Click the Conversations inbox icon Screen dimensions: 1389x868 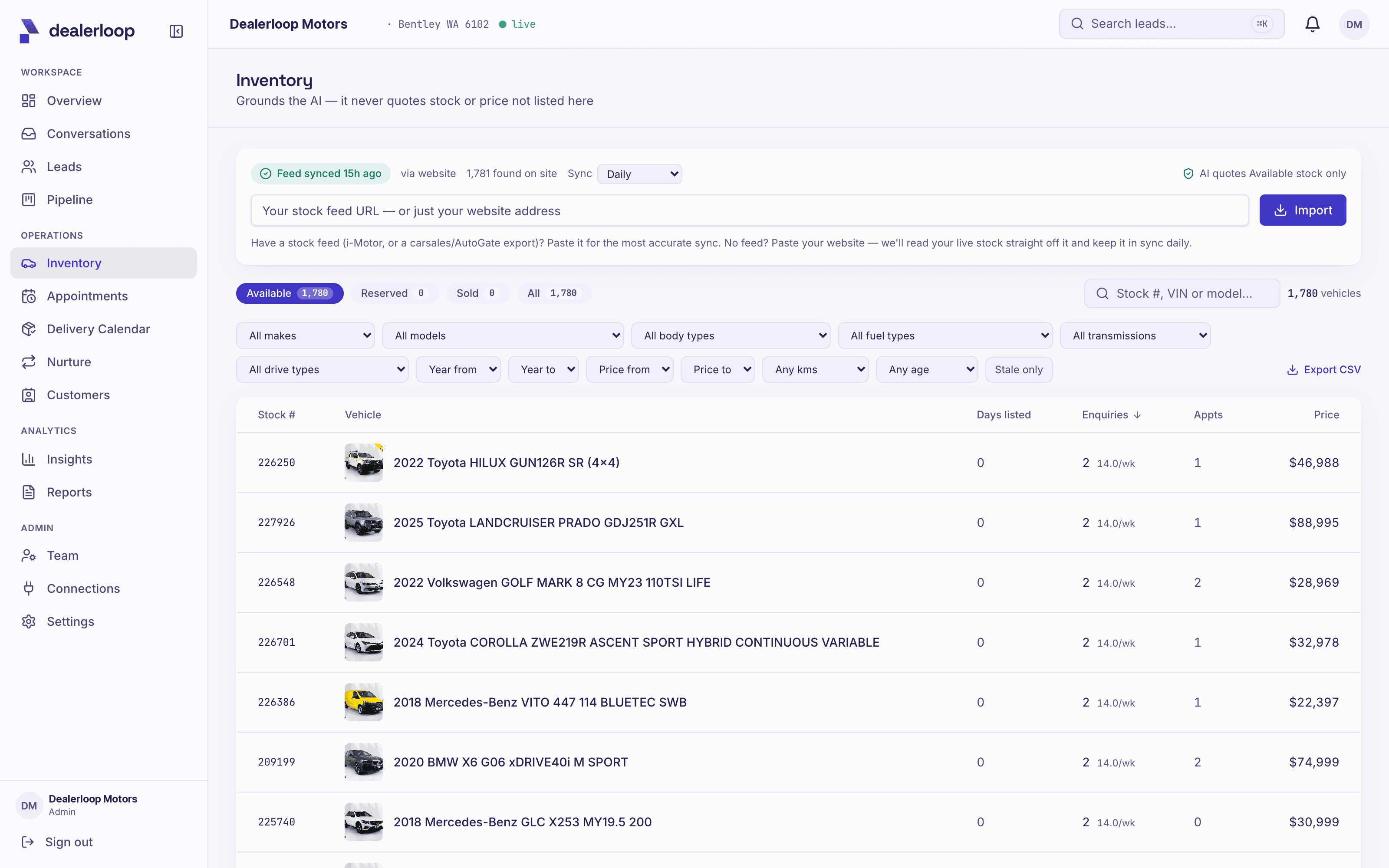29,134
